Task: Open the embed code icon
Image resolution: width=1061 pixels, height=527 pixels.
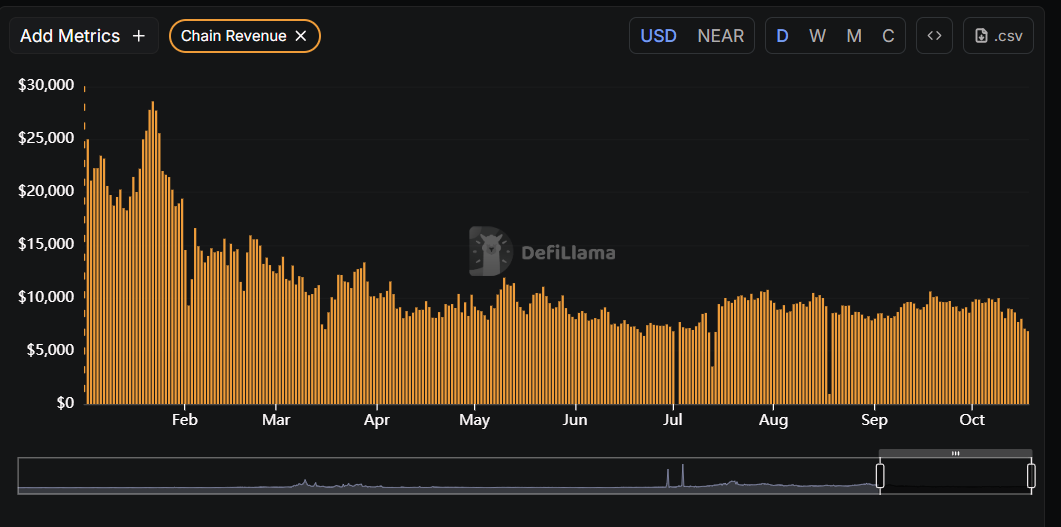Action: (x=934, y=36)
